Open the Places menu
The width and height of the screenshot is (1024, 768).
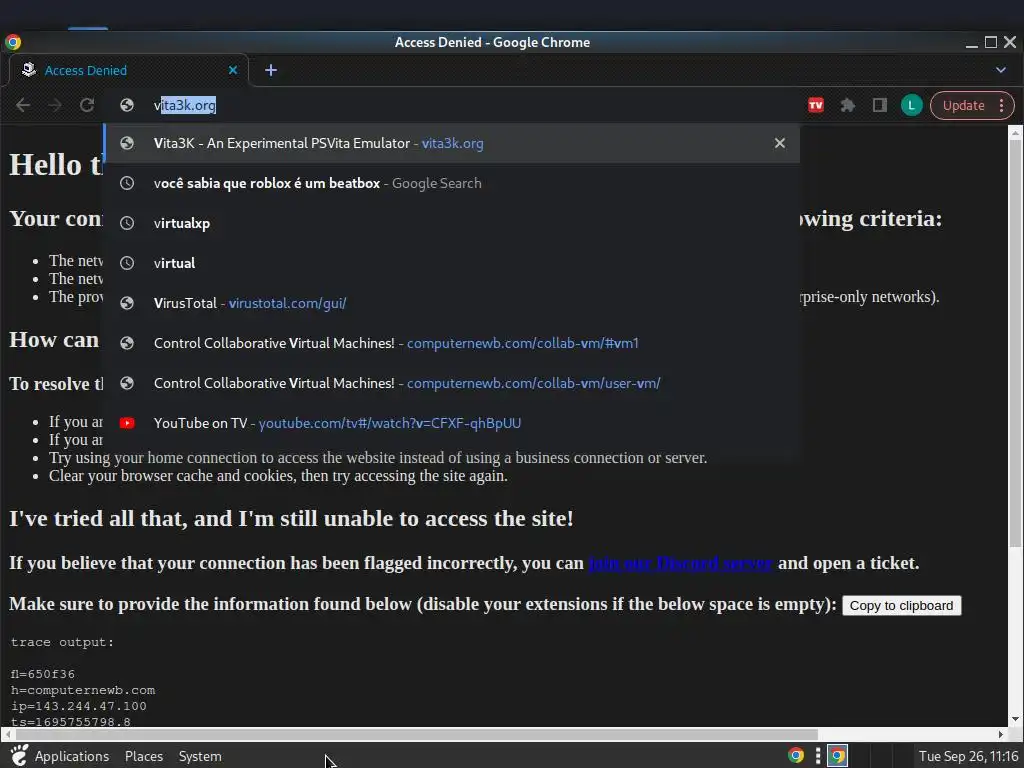tap(144, 756)
